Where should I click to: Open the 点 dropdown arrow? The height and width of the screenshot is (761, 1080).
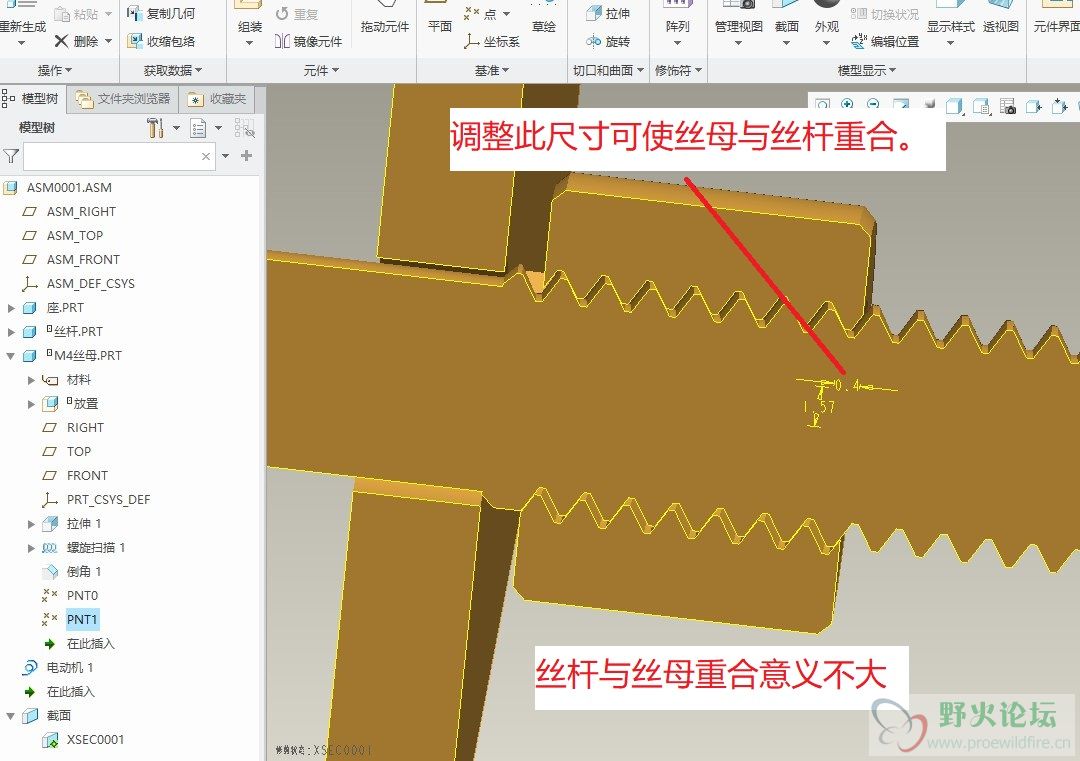pyautogui.click(x=506, y=14)
